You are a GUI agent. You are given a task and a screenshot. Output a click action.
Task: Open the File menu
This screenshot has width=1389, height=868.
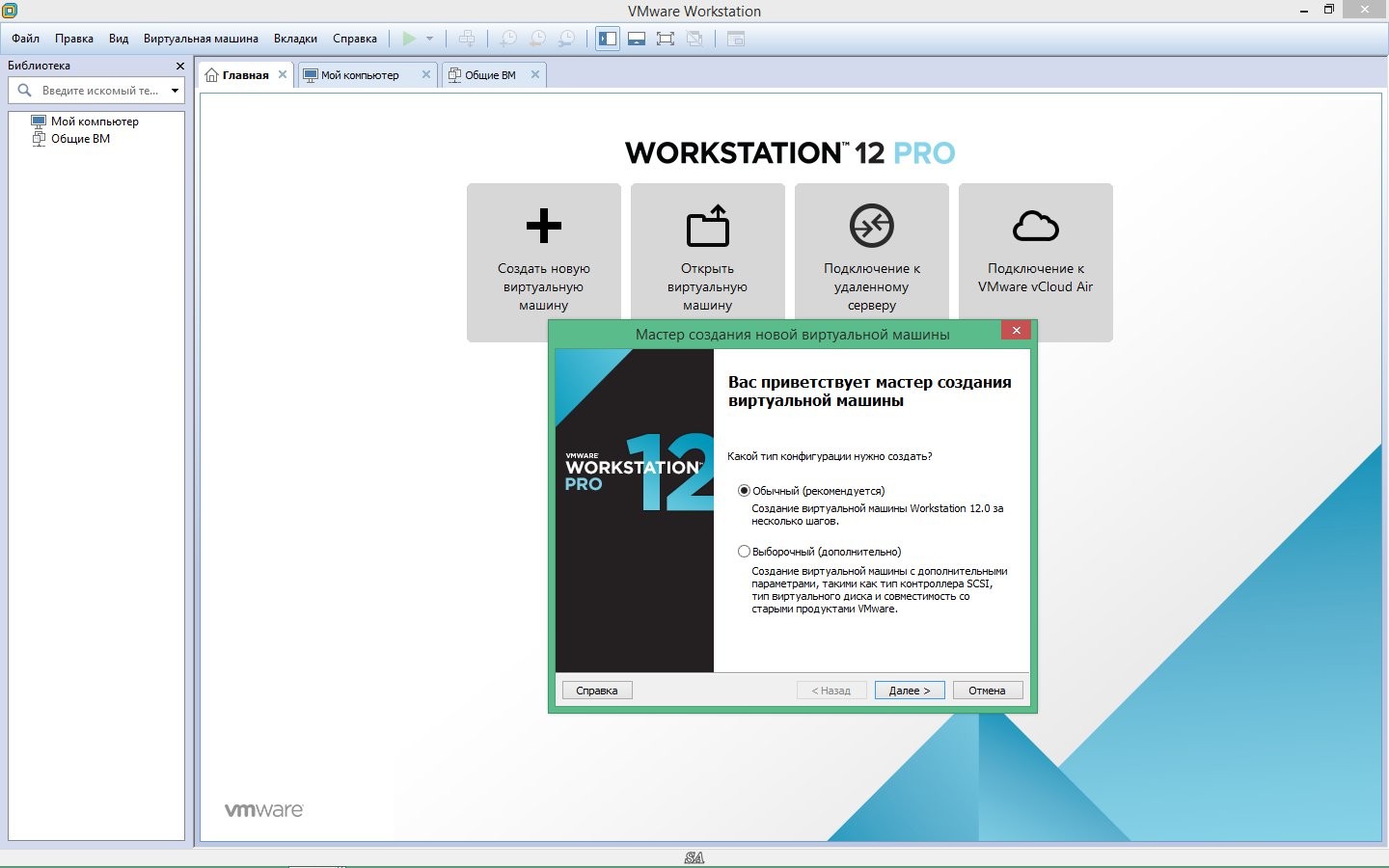[x=26, y=39]
